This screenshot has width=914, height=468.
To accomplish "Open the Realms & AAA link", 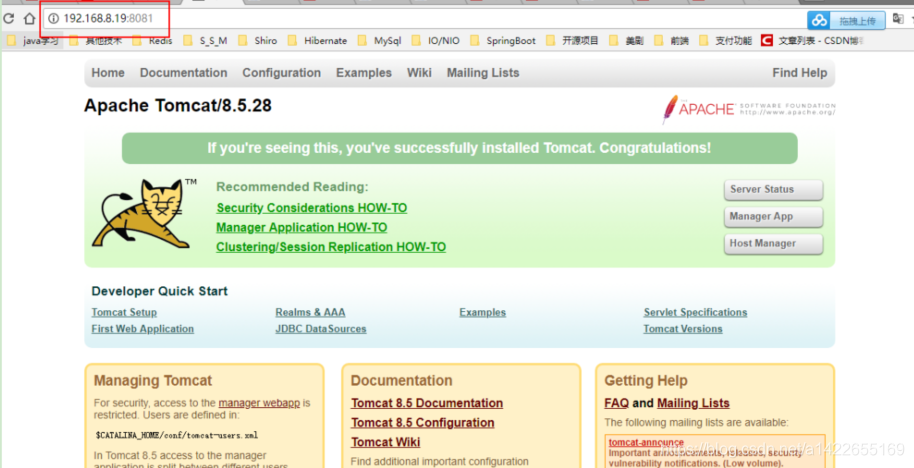I will pyautogui.click(x=310, y=312).
